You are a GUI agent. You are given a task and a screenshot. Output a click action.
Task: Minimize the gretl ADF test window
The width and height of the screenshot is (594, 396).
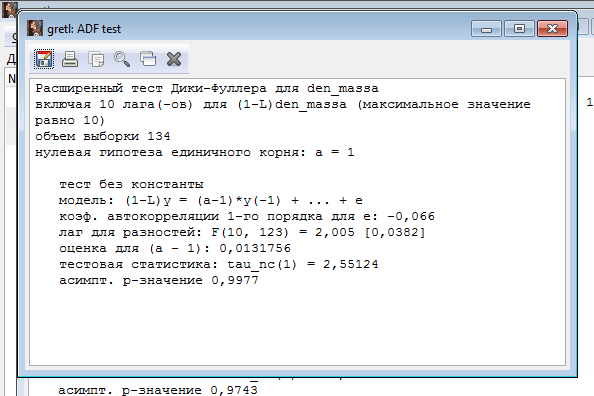(486, 29)
